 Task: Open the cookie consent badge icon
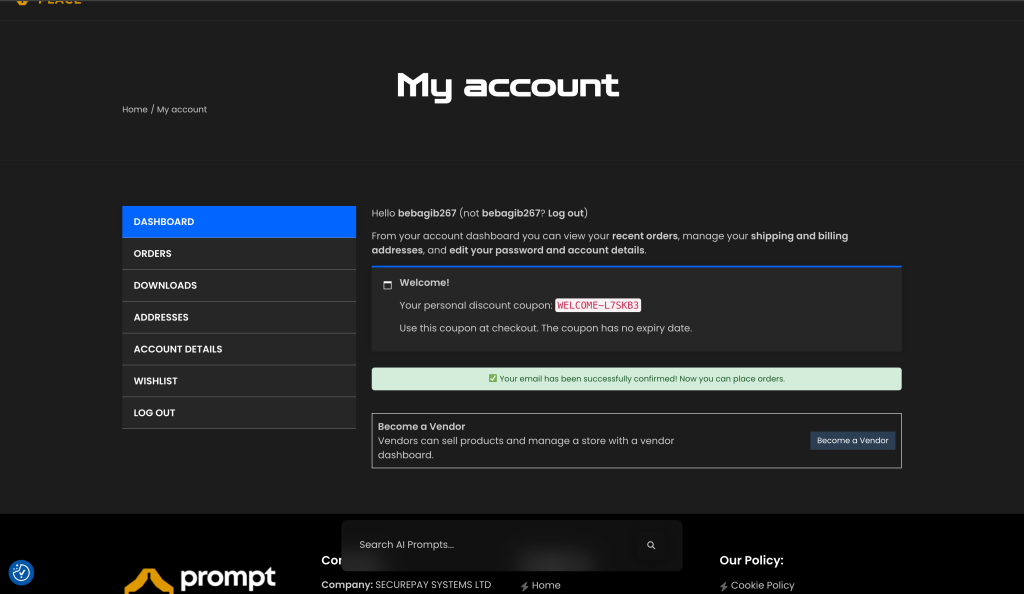click(x=21, y=573)
